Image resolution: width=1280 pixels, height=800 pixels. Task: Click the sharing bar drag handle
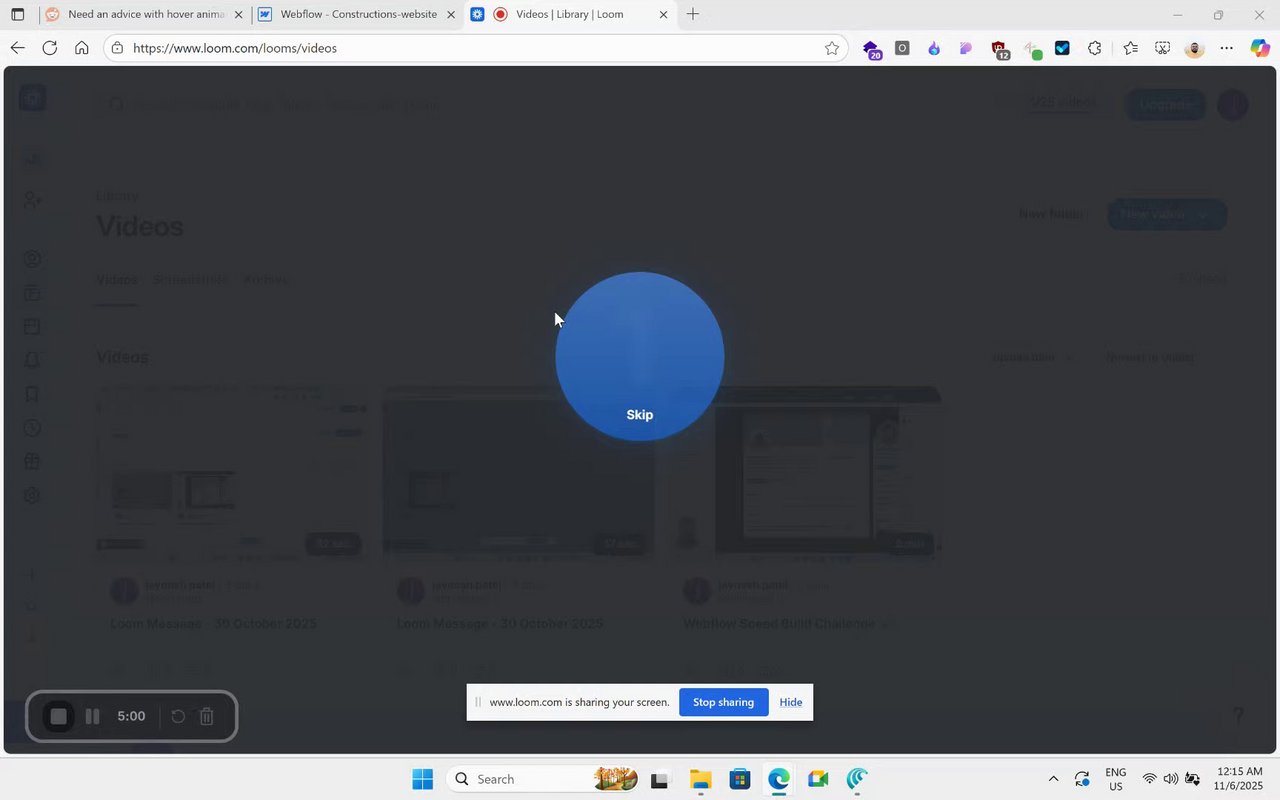478,702
